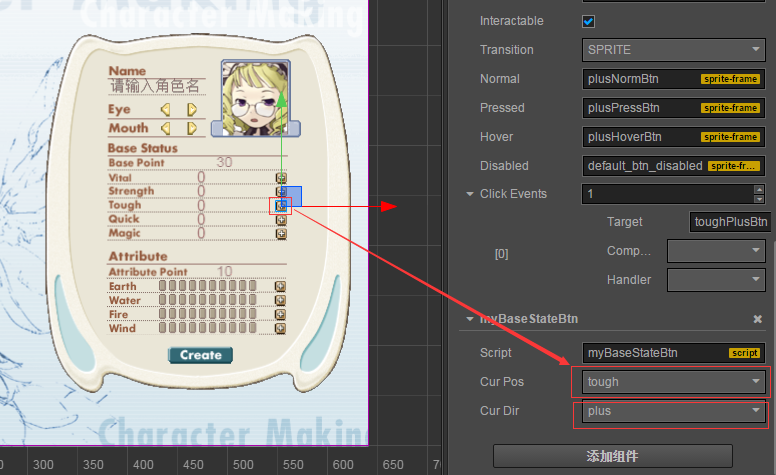Click the Water attribute gauge bar
The height and width of the screenshot is (475, 776).
[x=207, y=300]
